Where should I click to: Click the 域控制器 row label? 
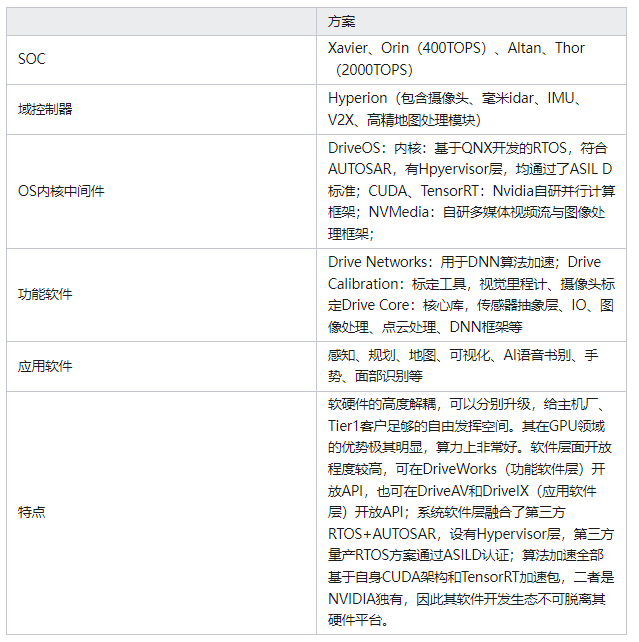pyautogui.click(x=45, y=109)
